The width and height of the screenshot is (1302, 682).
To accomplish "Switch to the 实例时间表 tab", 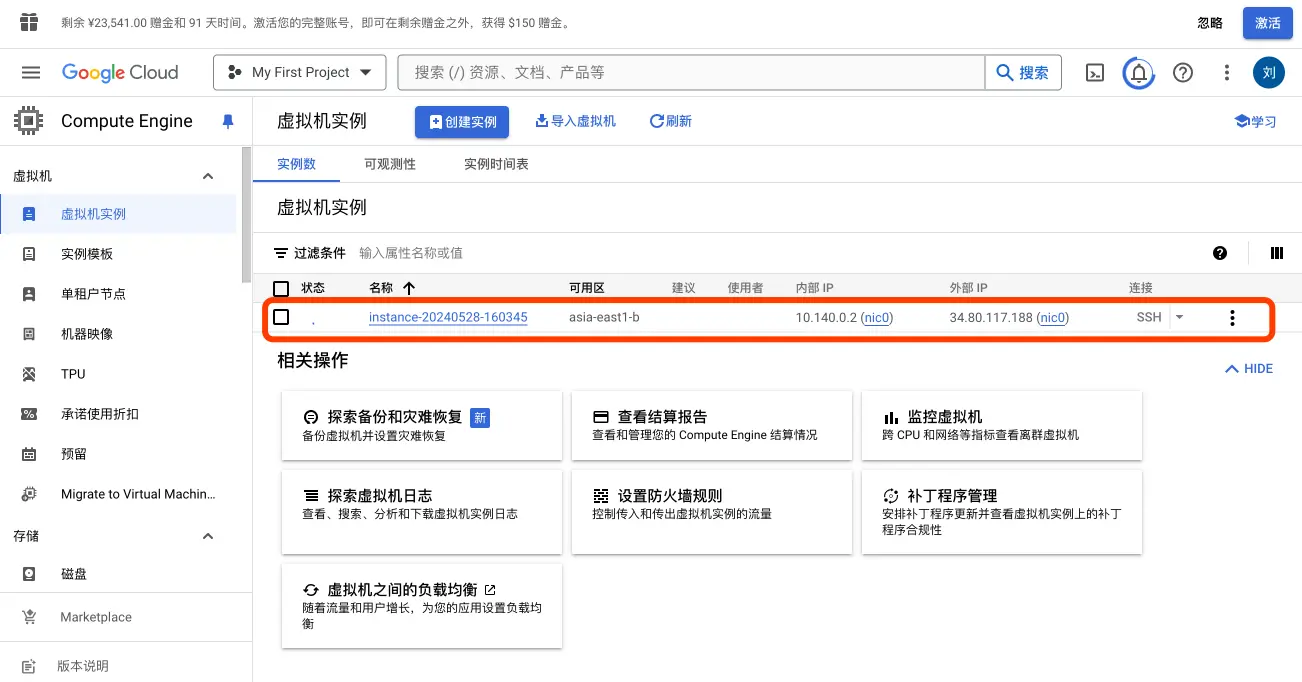I will (x=496, y=164).
